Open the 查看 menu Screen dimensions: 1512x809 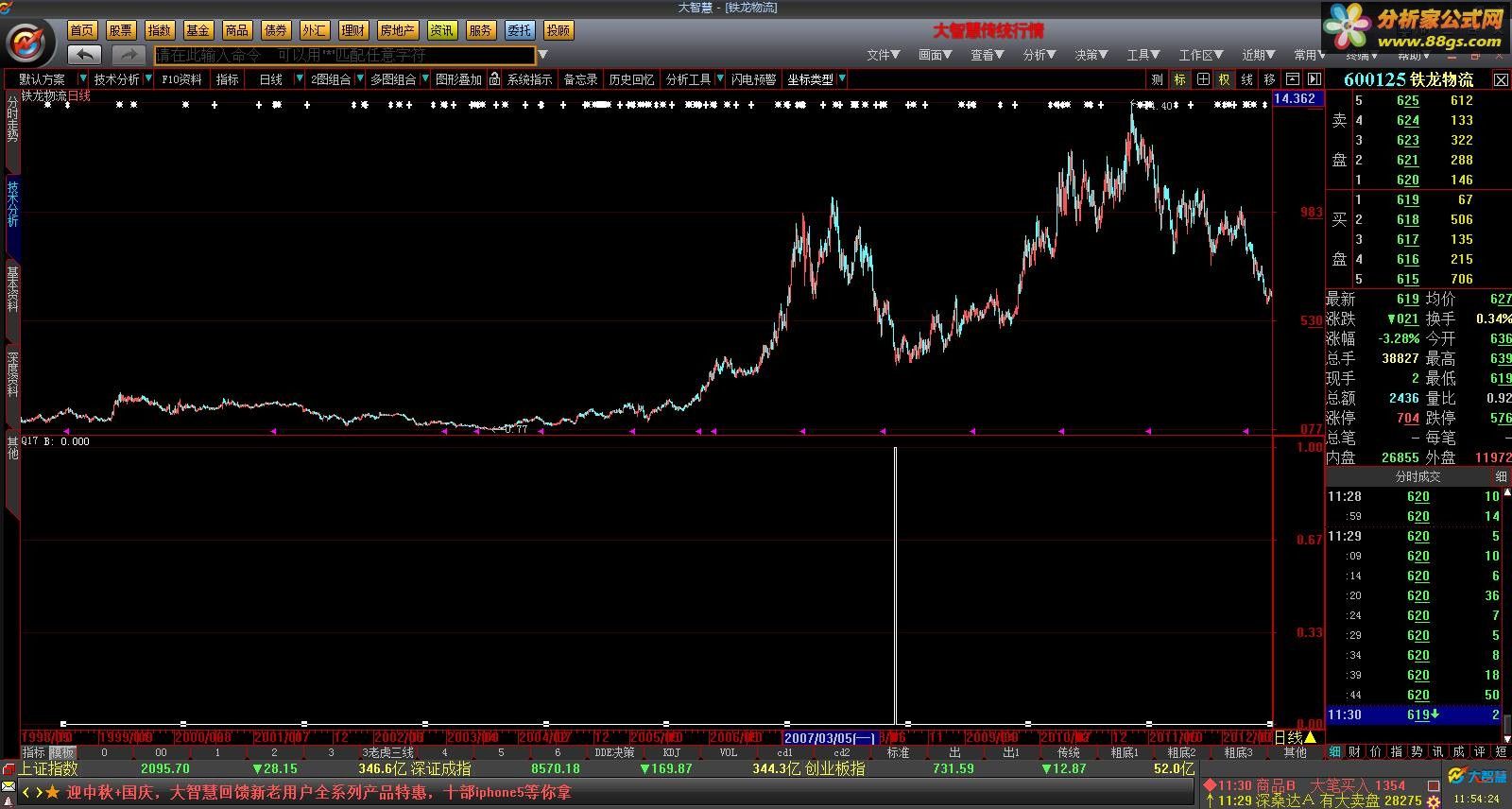(x=987, y=55)
